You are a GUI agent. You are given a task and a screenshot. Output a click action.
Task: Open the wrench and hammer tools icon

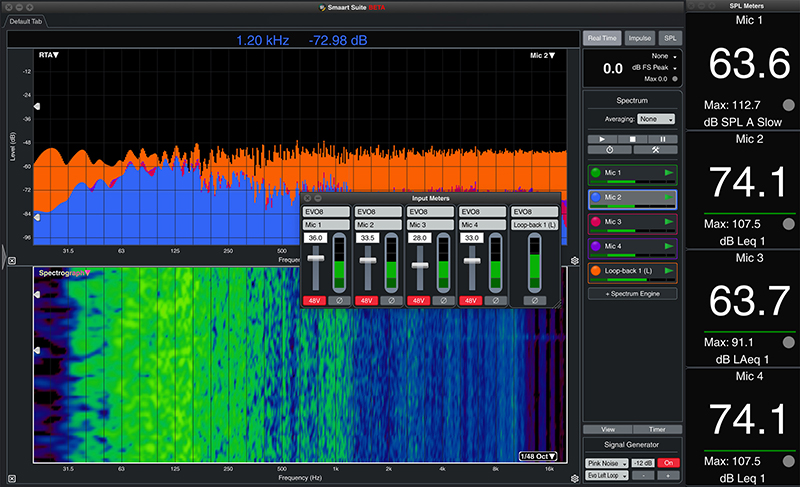pyautogui.click(x=657, y=150)
